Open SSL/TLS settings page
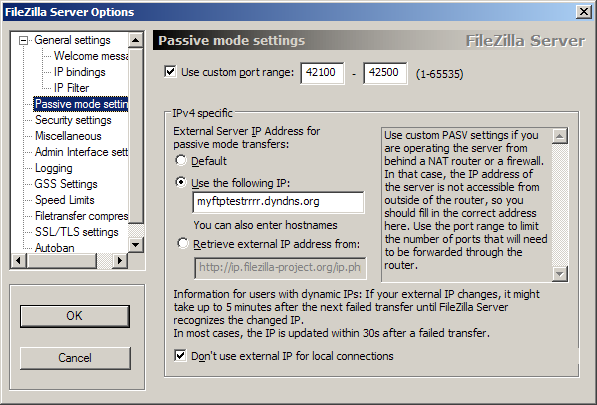 tap(77, 232)
